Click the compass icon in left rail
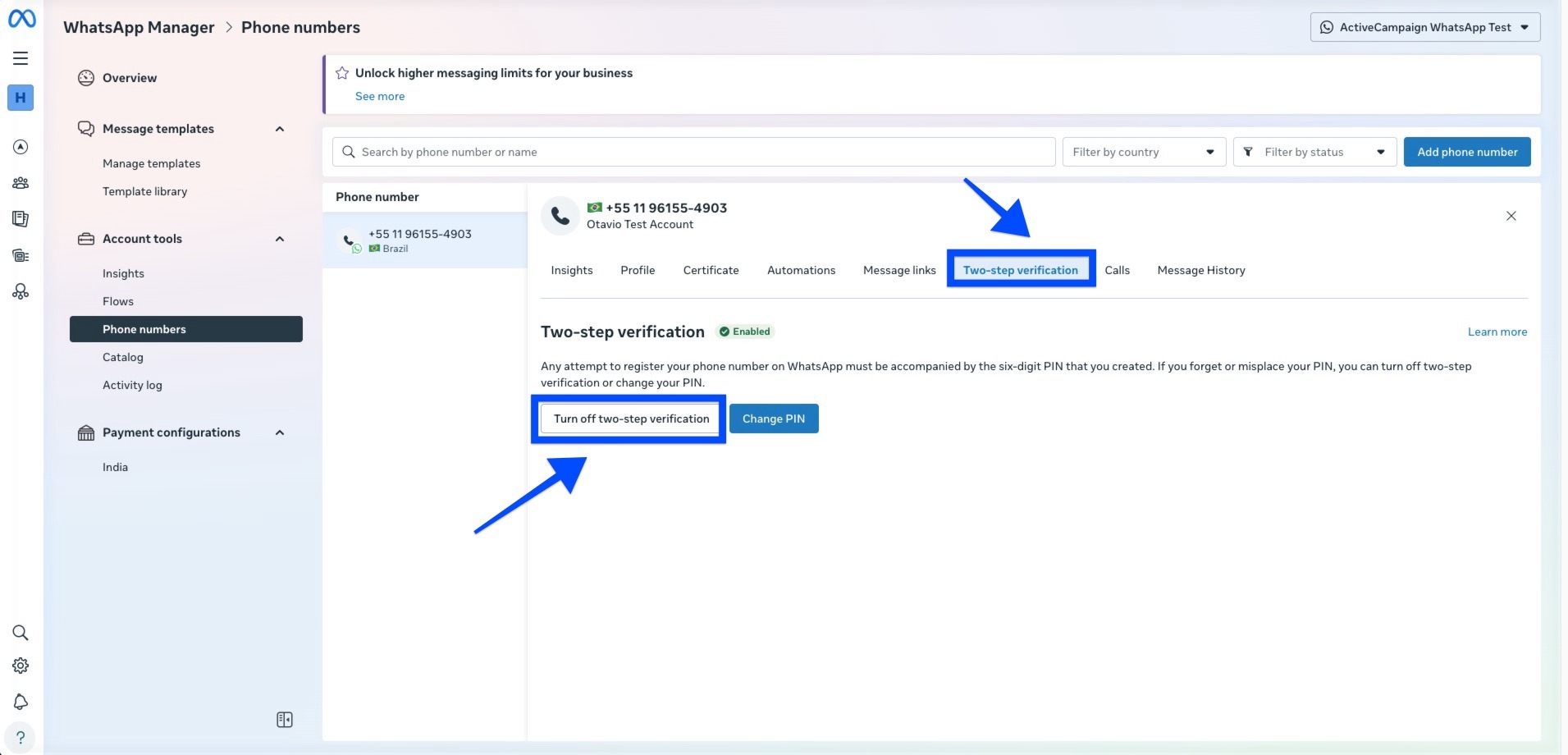The image size is (1568, 755). pos(21,147)
